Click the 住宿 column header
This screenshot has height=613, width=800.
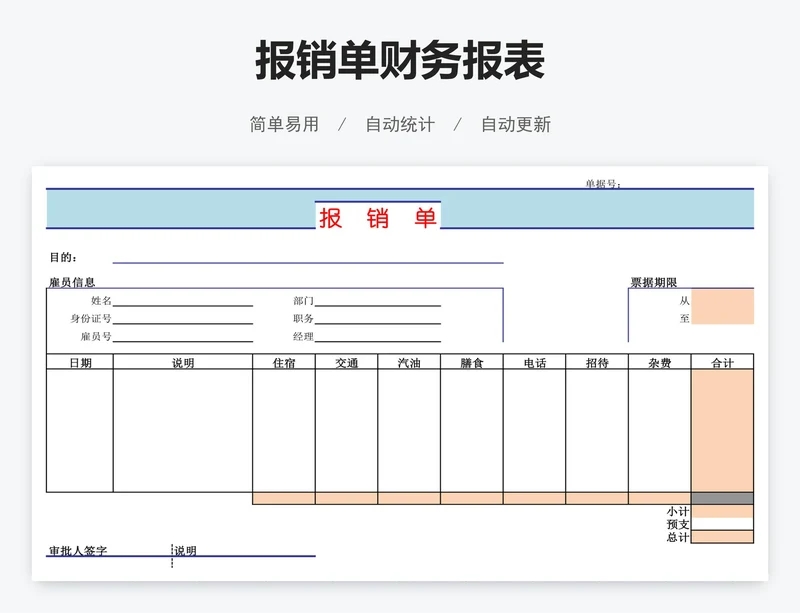tap(284, 362)
